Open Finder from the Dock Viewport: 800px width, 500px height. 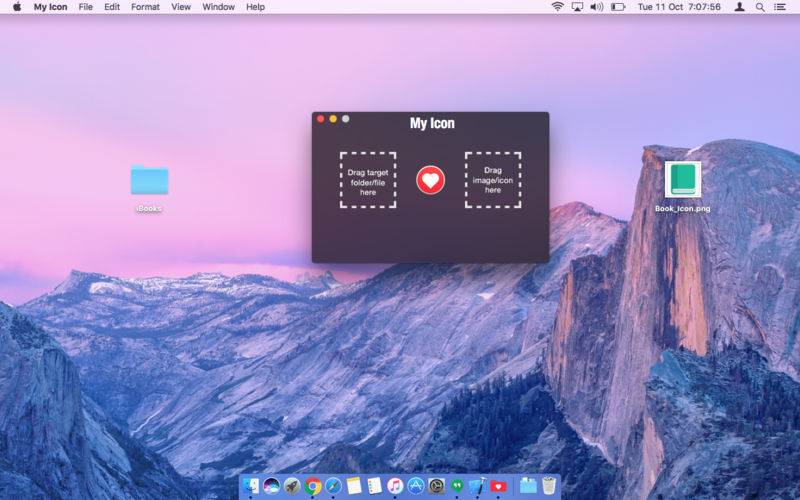251,486
